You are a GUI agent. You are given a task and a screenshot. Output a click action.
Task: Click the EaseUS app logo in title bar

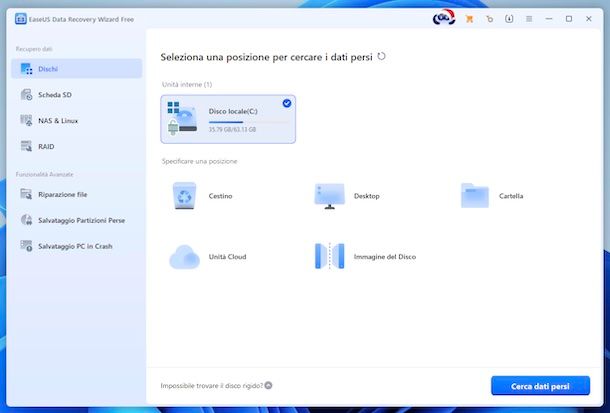21,19
